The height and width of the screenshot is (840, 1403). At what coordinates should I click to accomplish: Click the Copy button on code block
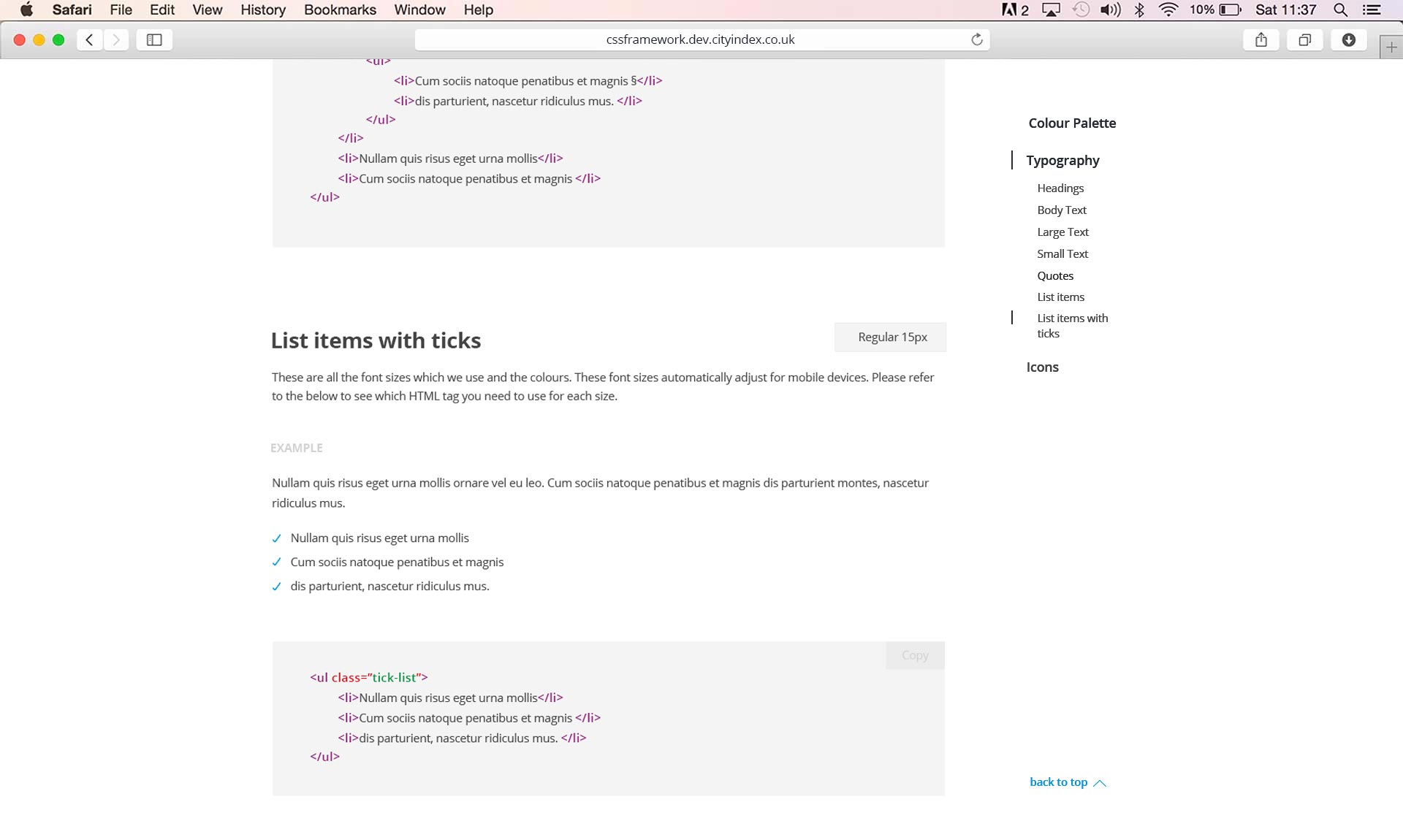click(x=914, y=655)
